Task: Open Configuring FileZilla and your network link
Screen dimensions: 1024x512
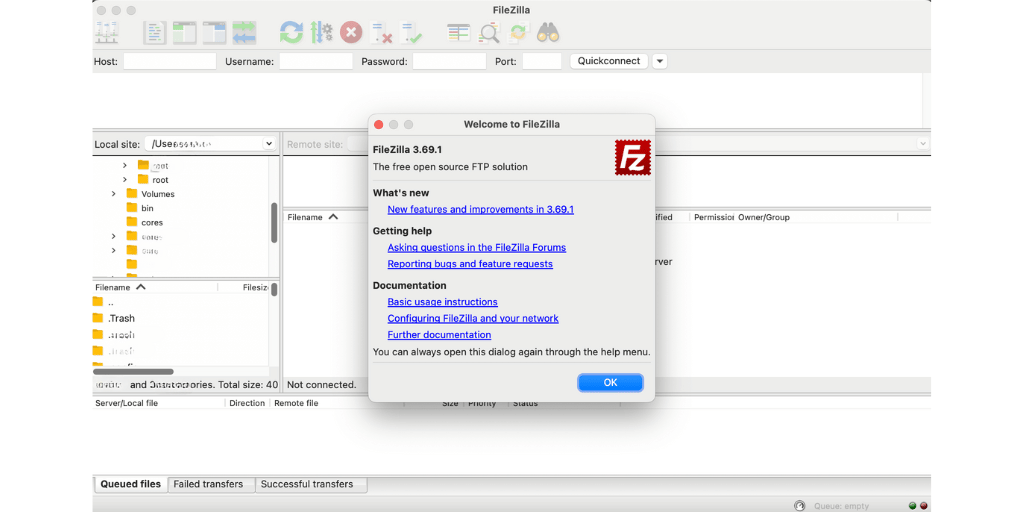Action: pyautogui.click(x=473, y=318)
